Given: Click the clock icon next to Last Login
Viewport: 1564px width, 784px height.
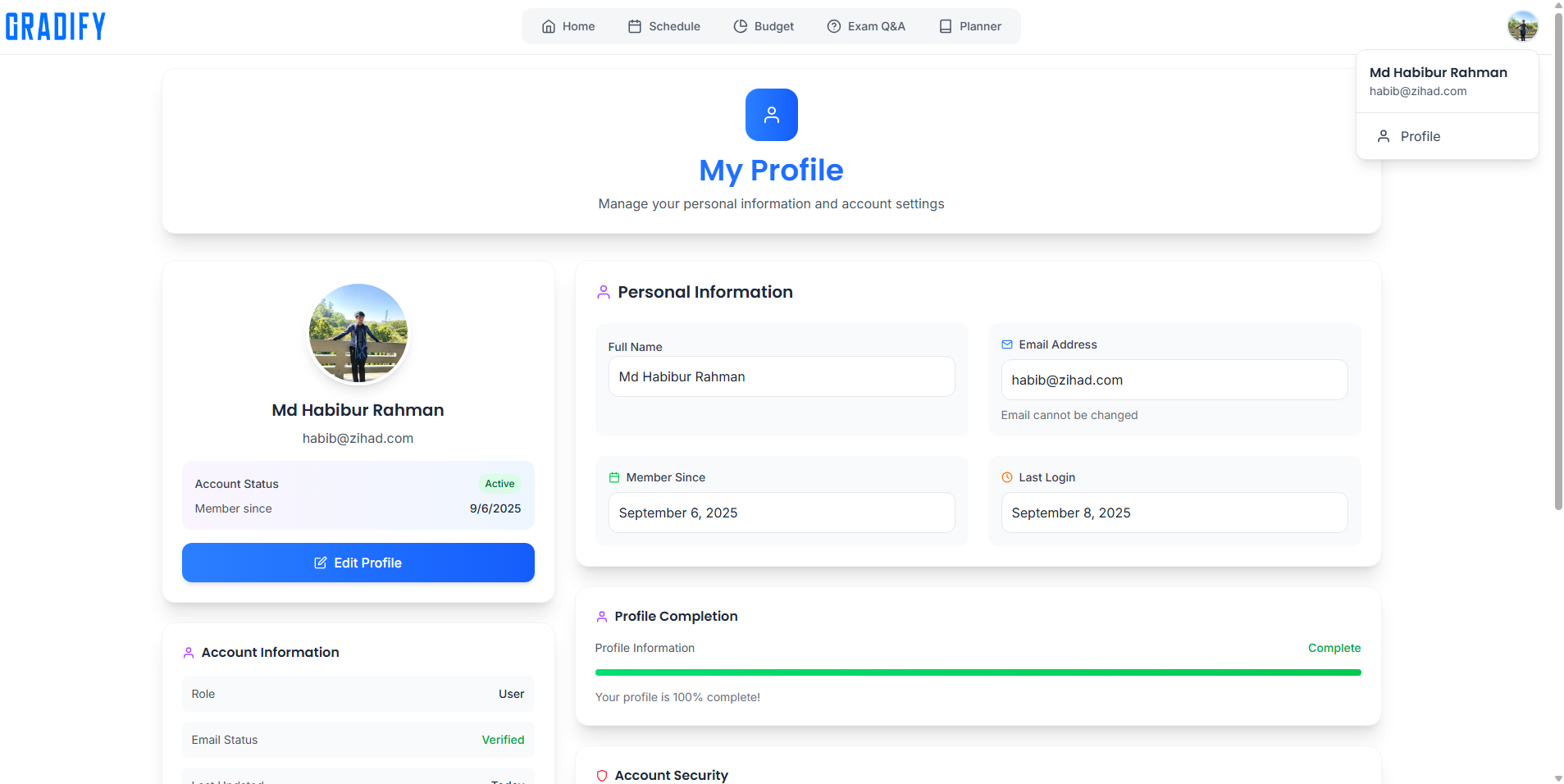Looking at the screenshot, I should click(x=1007, y=476).
